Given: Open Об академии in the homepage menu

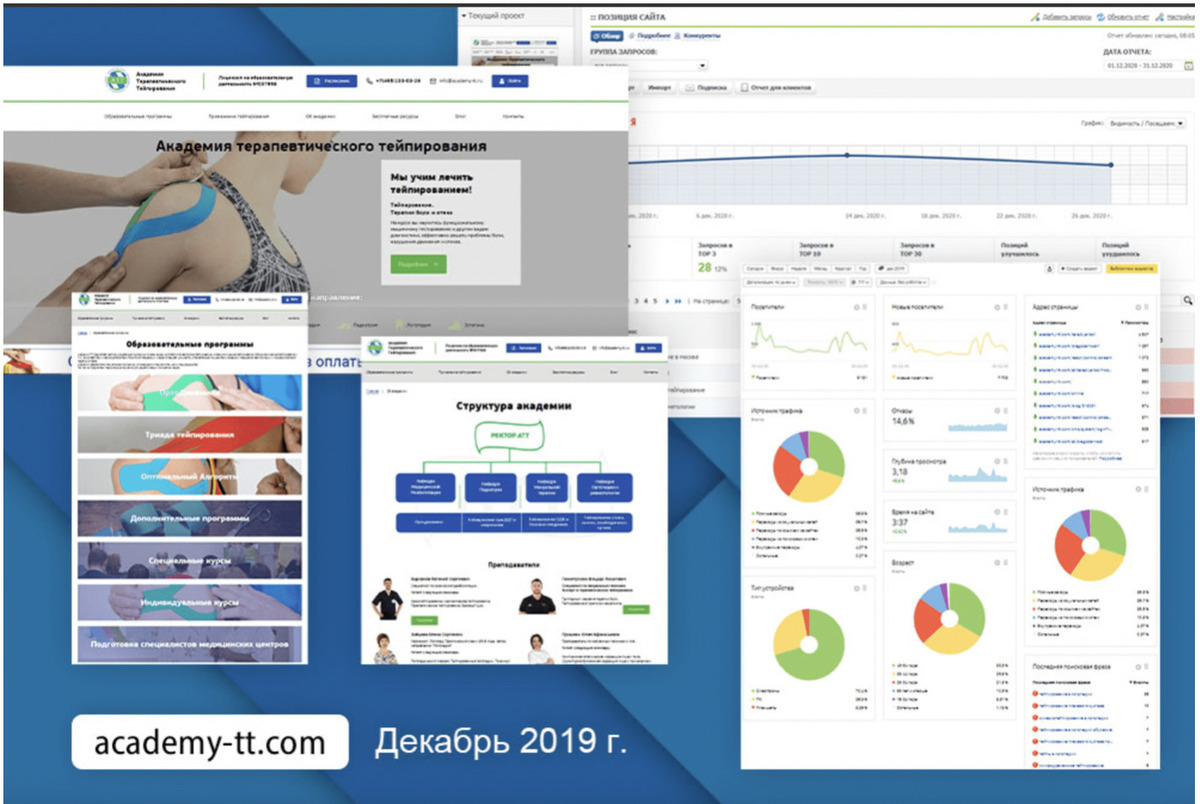Looking at the screenshot, I should [319, 117].
